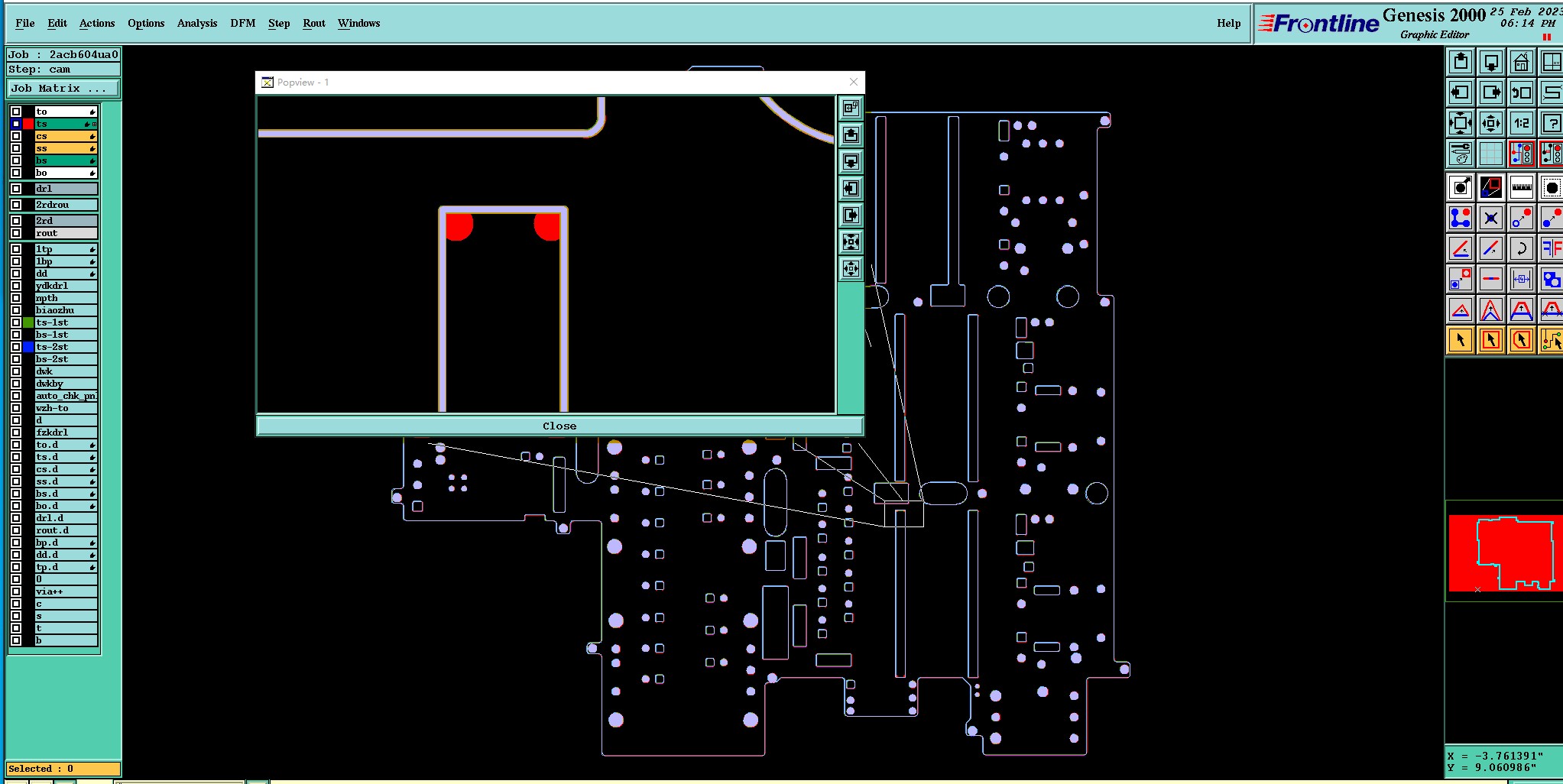Select the ruler measurement tool

pos(1522,187)
